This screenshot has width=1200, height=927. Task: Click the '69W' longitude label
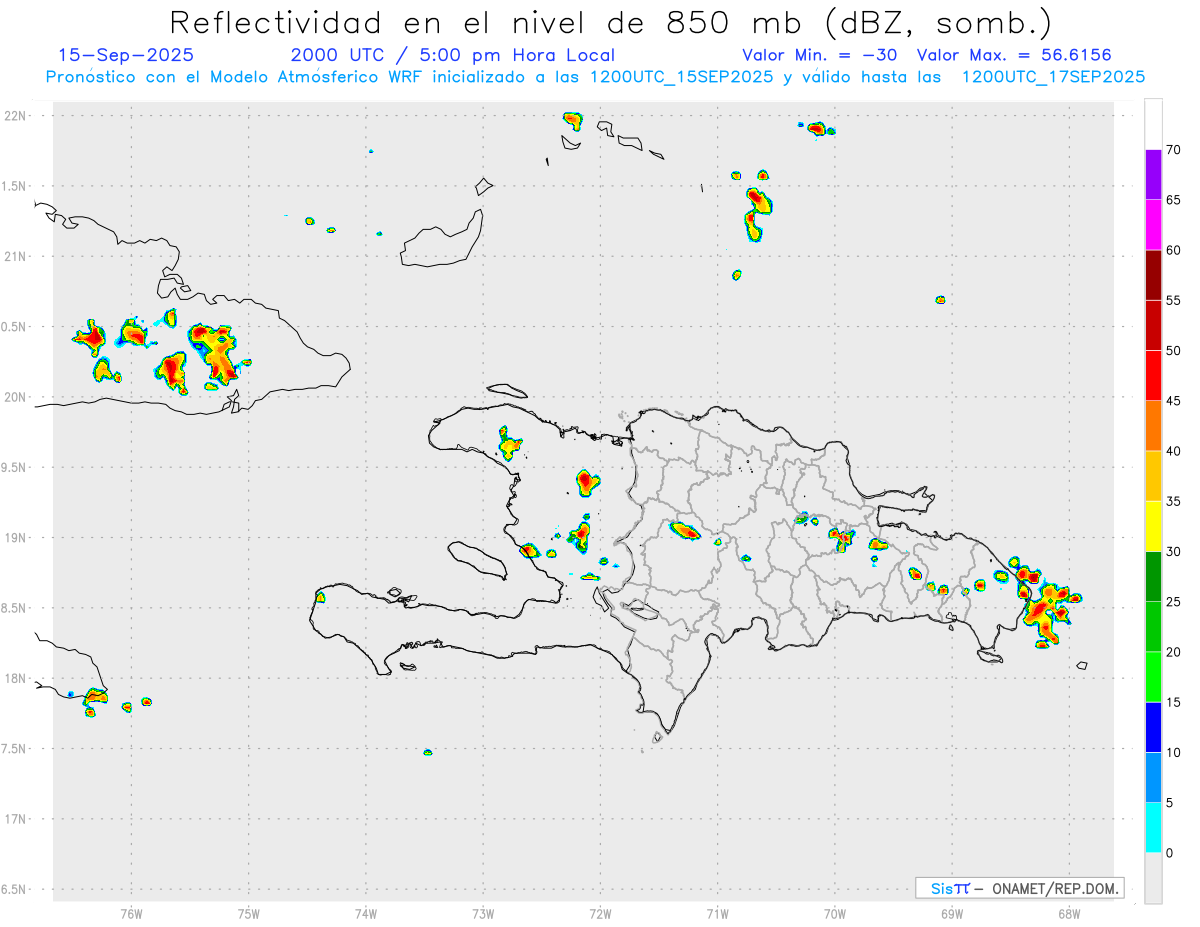[x=952, y=915]
